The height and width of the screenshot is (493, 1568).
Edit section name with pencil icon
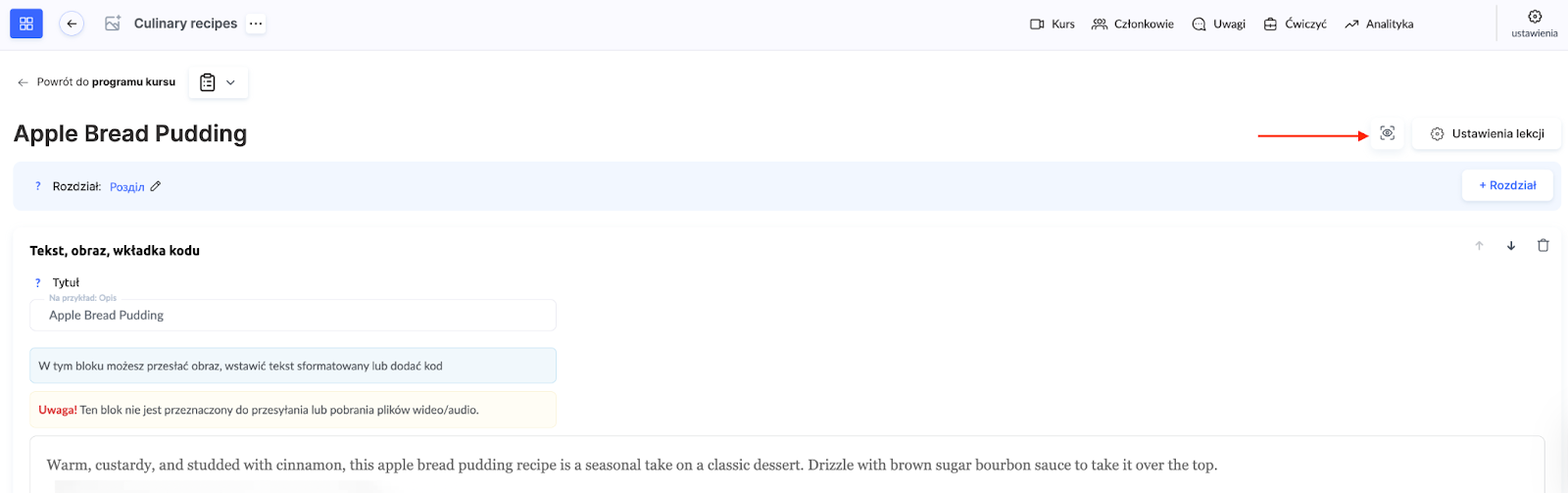point(156,186)
